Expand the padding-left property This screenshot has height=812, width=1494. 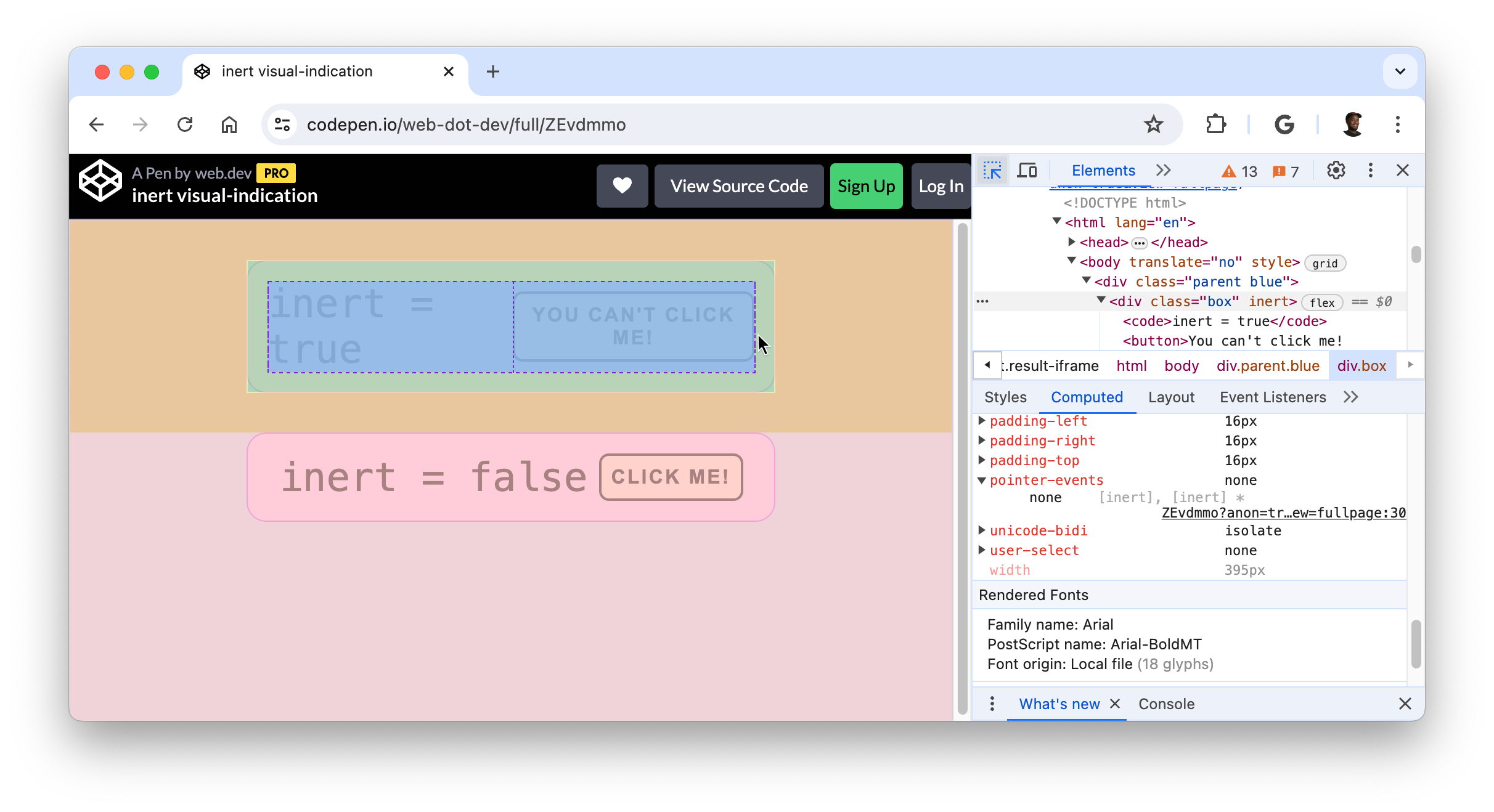[x=983, y=421]
